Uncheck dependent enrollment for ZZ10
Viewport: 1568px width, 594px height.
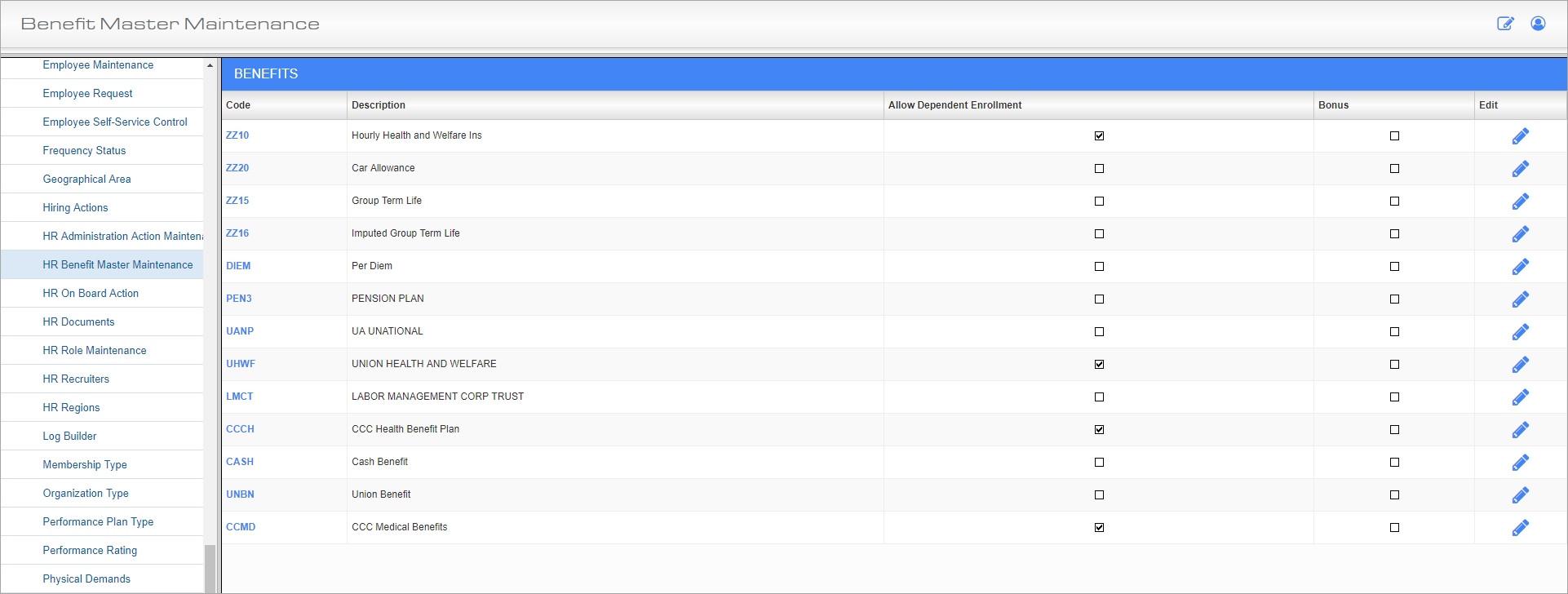click(x=1099, y=136)
